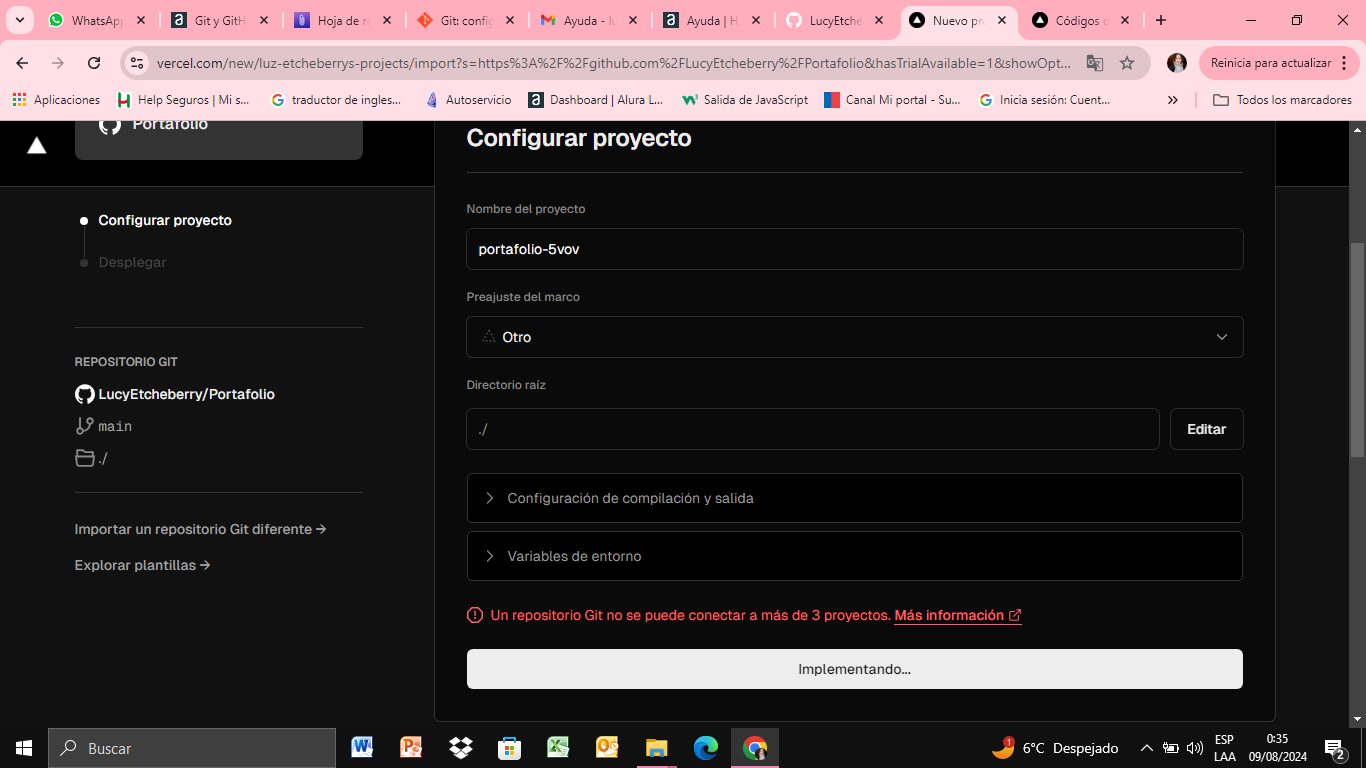The width and height of the screenshot is (1366, 768).
Task: Click the Implementando deploy button
Action: click(x=855, y=669)
